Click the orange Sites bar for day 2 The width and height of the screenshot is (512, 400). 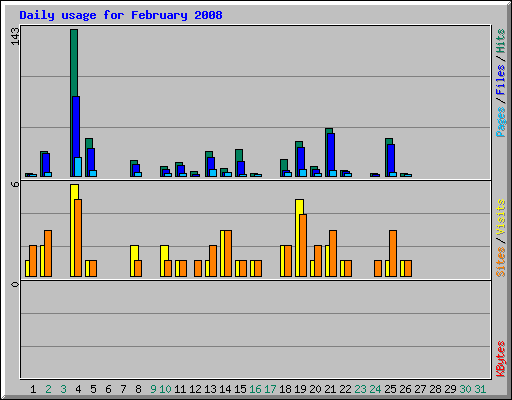[x=48, y=253]
